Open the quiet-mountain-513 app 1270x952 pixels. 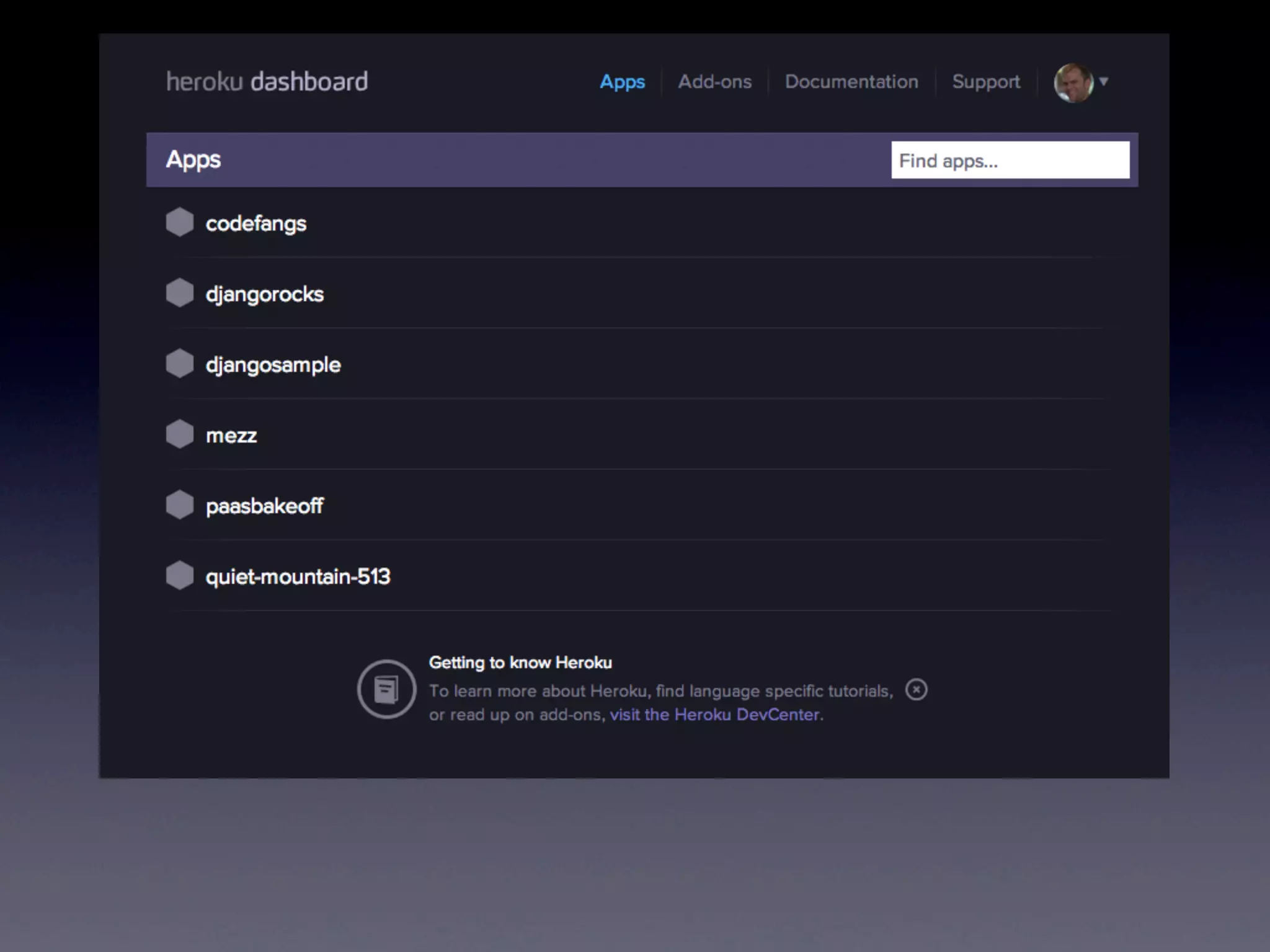pyautogui.click(x=298, y=576)
